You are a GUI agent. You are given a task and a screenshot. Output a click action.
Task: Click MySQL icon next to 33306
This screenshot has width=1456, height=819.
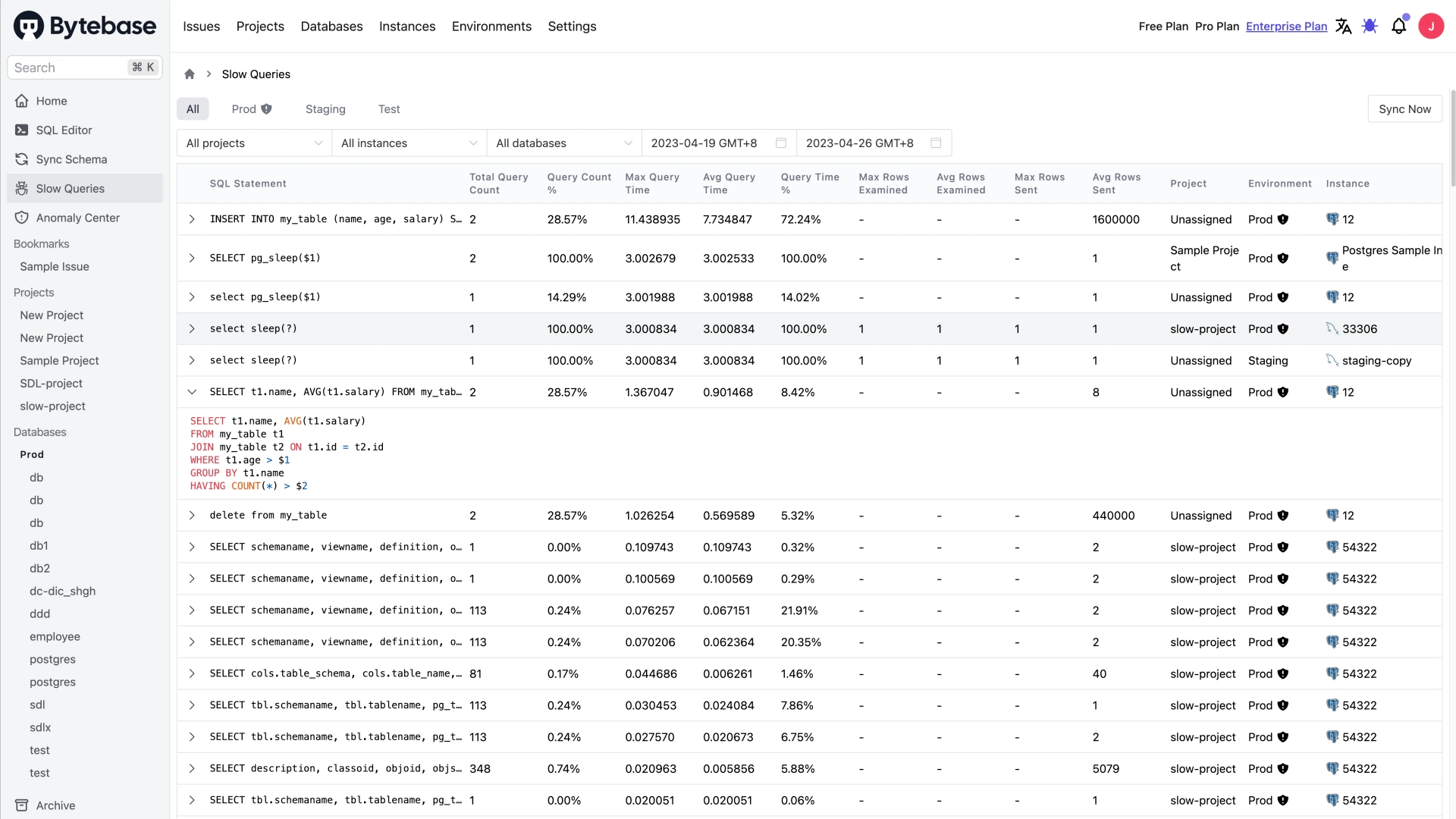click(x=1332, y=328)
